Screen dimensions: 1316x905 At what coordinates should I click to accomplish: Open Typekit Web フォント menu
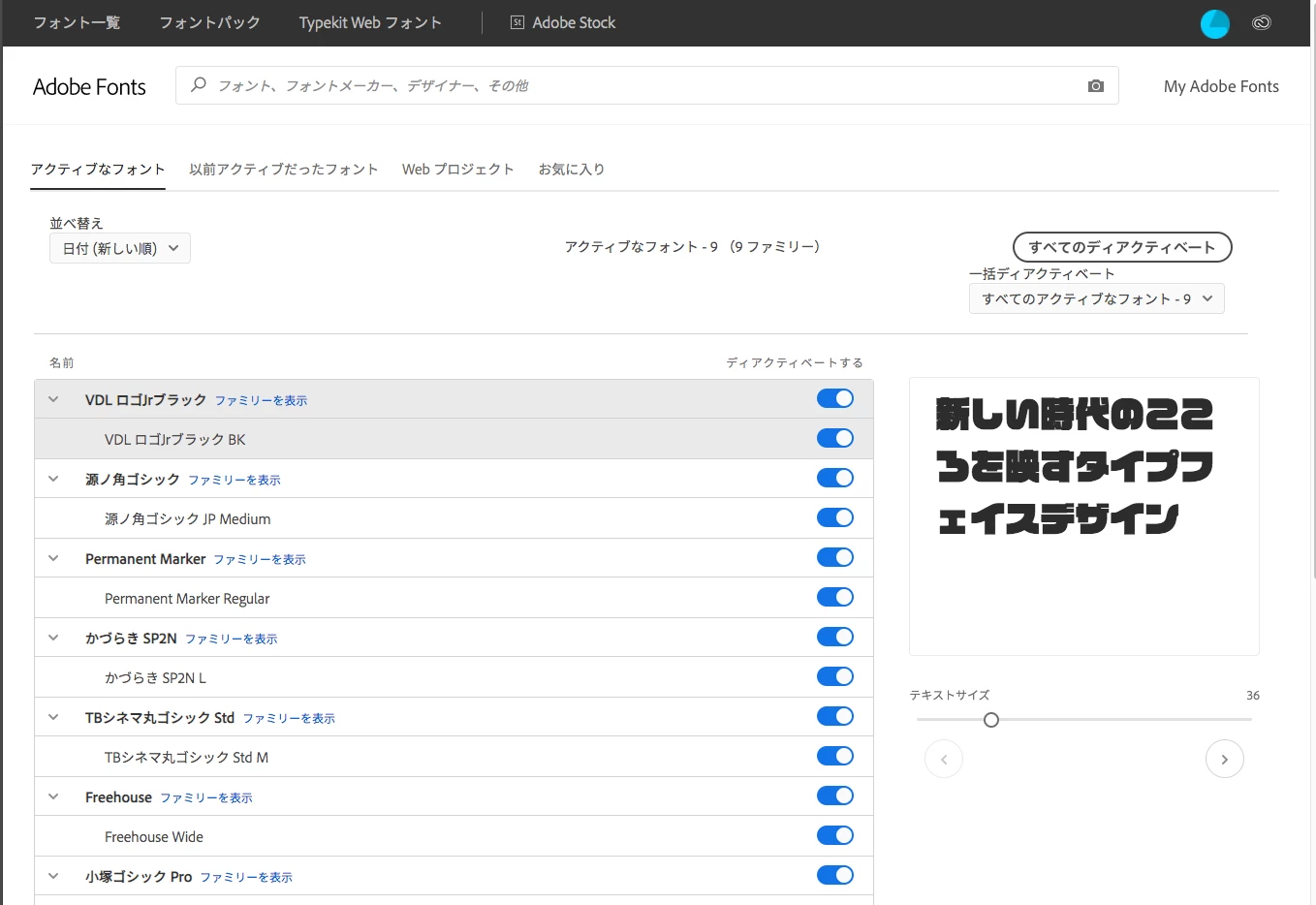(x=370, y=22)
